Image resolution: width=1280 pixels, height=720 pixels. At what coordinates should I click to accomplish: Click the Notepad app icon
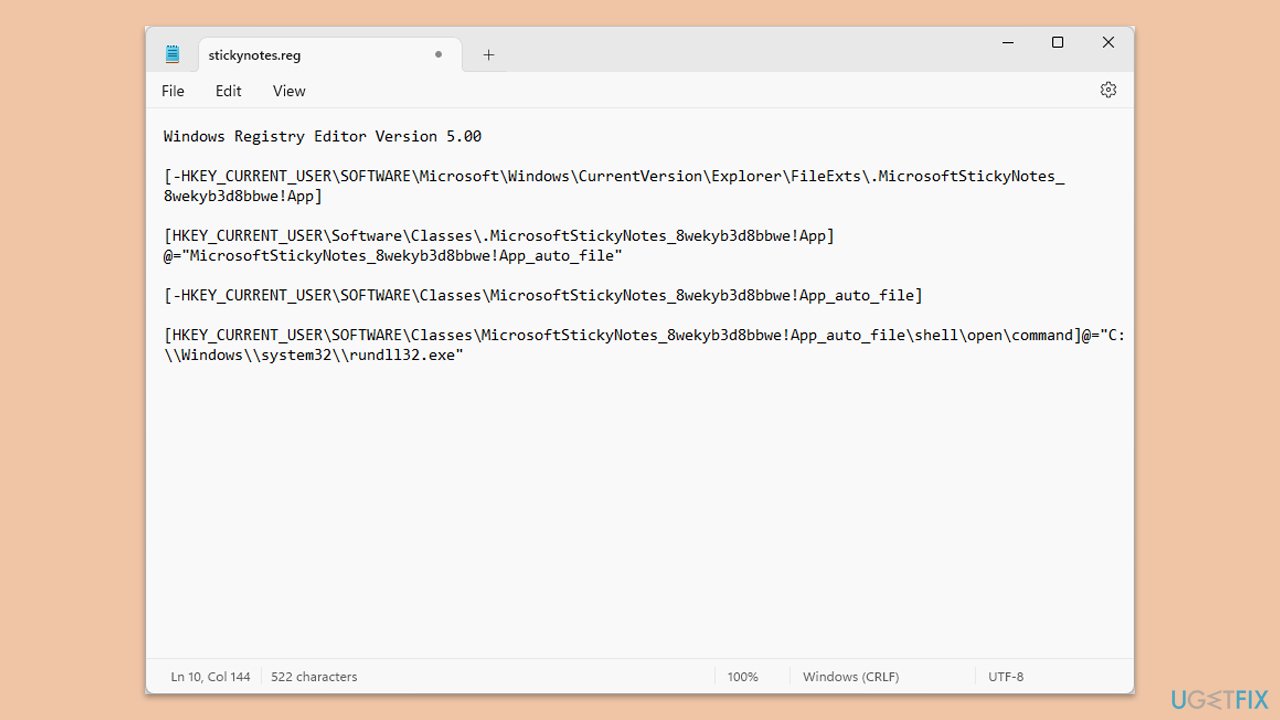pos(173,54)
